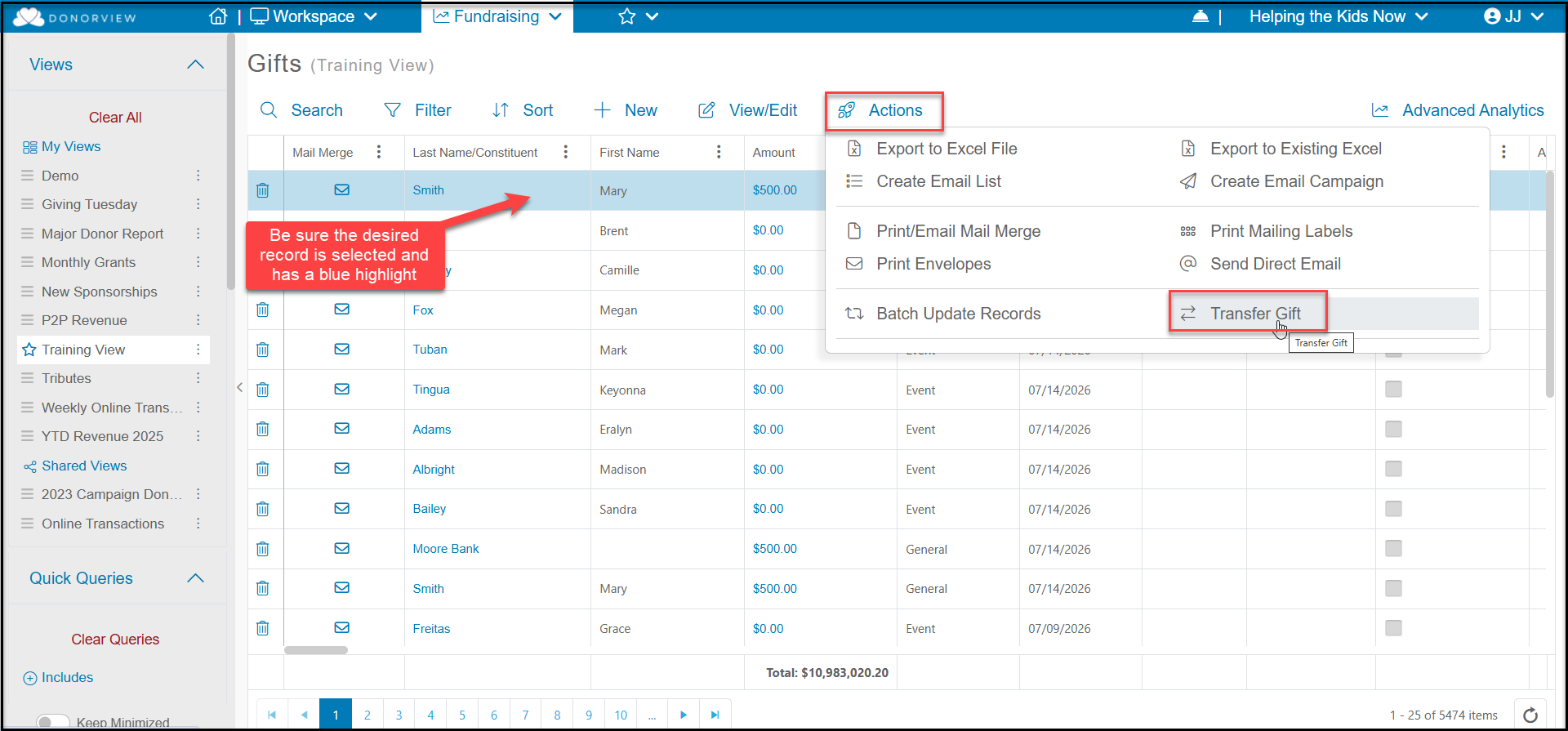
Task: Open View/Edit for selected gift
Action: pos(748,110)
